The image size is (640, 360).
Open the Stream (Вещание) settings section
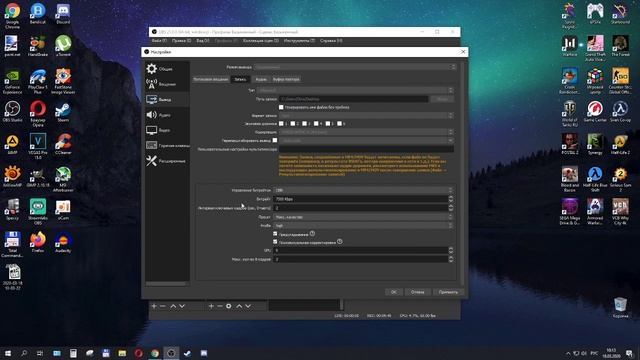tap(167, 84)
